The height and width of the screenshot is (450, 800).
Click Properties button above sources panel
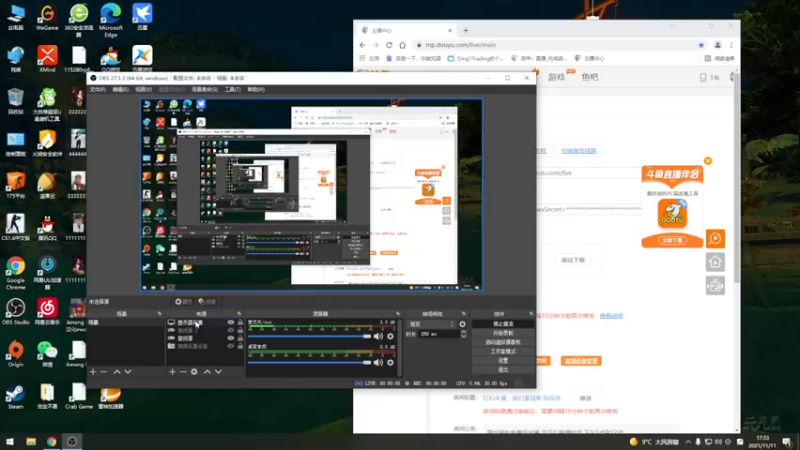(183, 302)
